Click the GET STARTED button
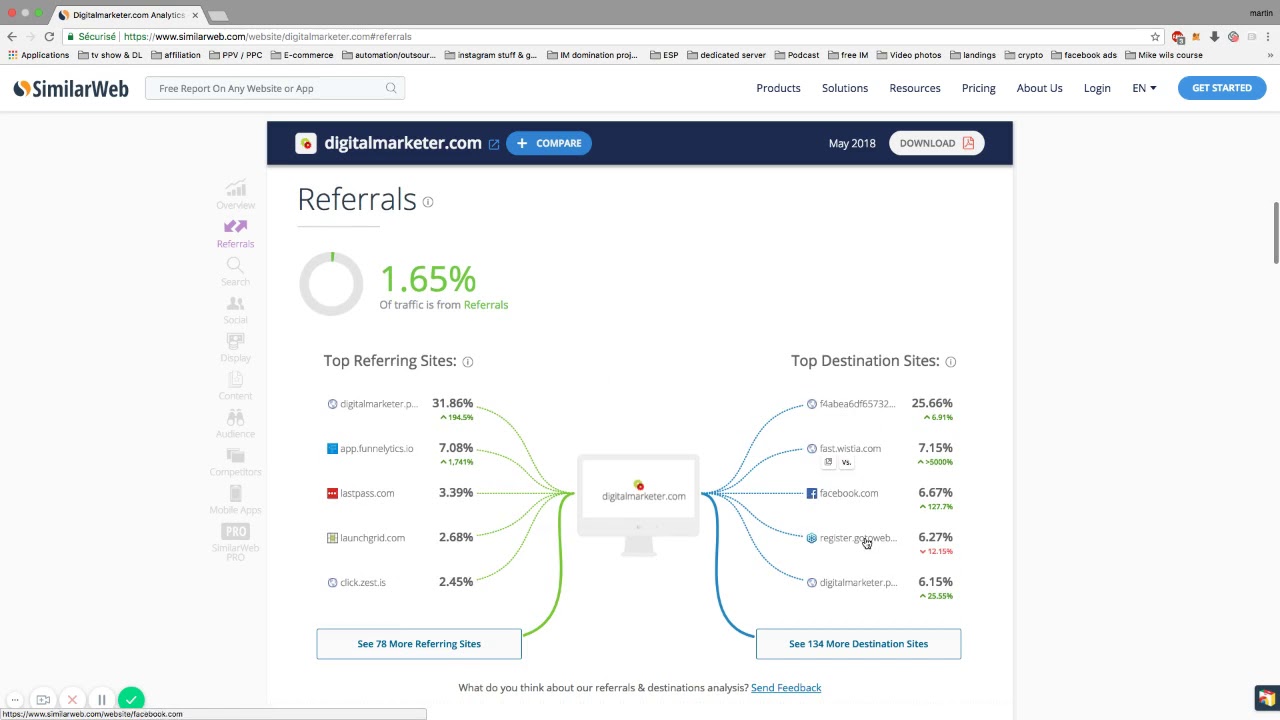The height and width of the screenshot is (720, 1280). (1222, 88)
